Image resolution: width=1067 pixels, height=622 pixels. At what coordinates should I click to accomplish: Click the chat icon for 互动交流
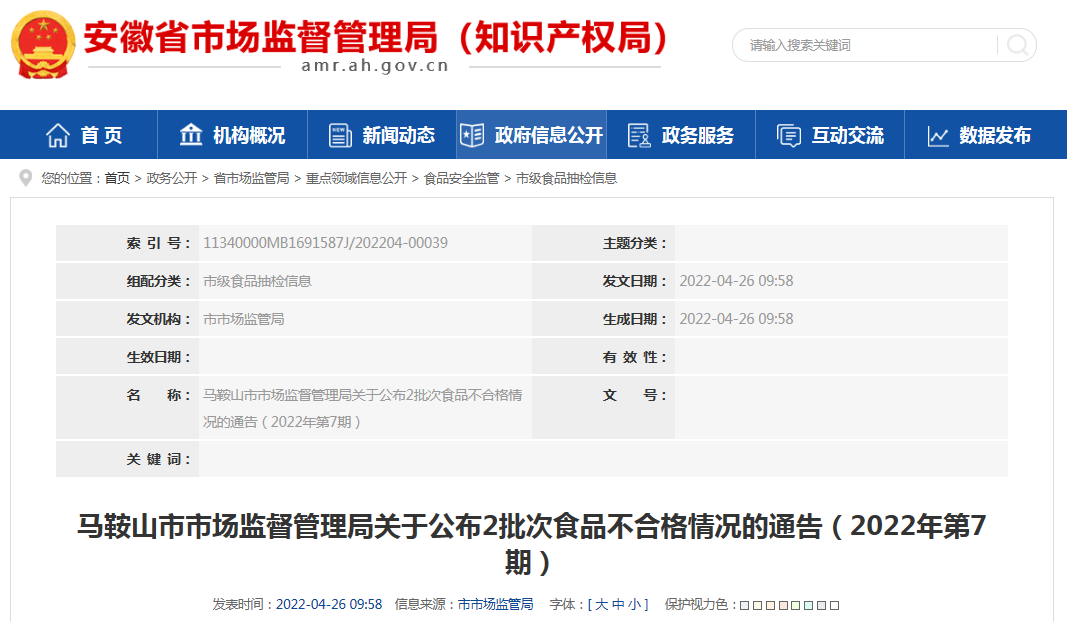pyautogui.click(x=789, y=135)
